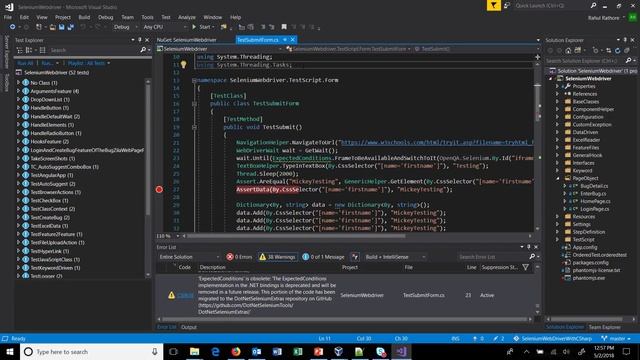Click the Test Explorer search magnifier icon
The height and width of the screenshot is (360, 640).
point(143,50)
